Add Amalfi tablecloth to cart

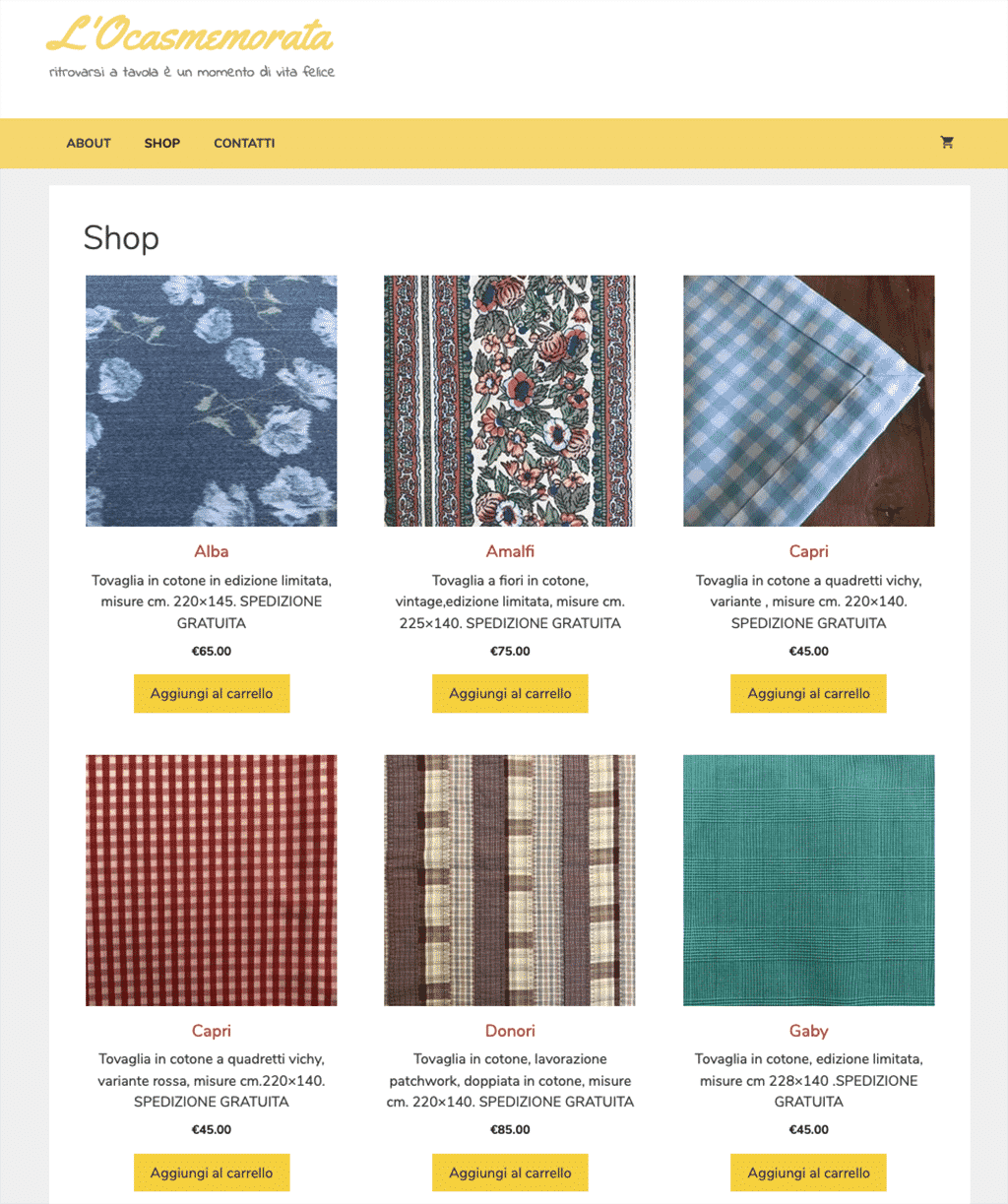(x=510, y=693)
